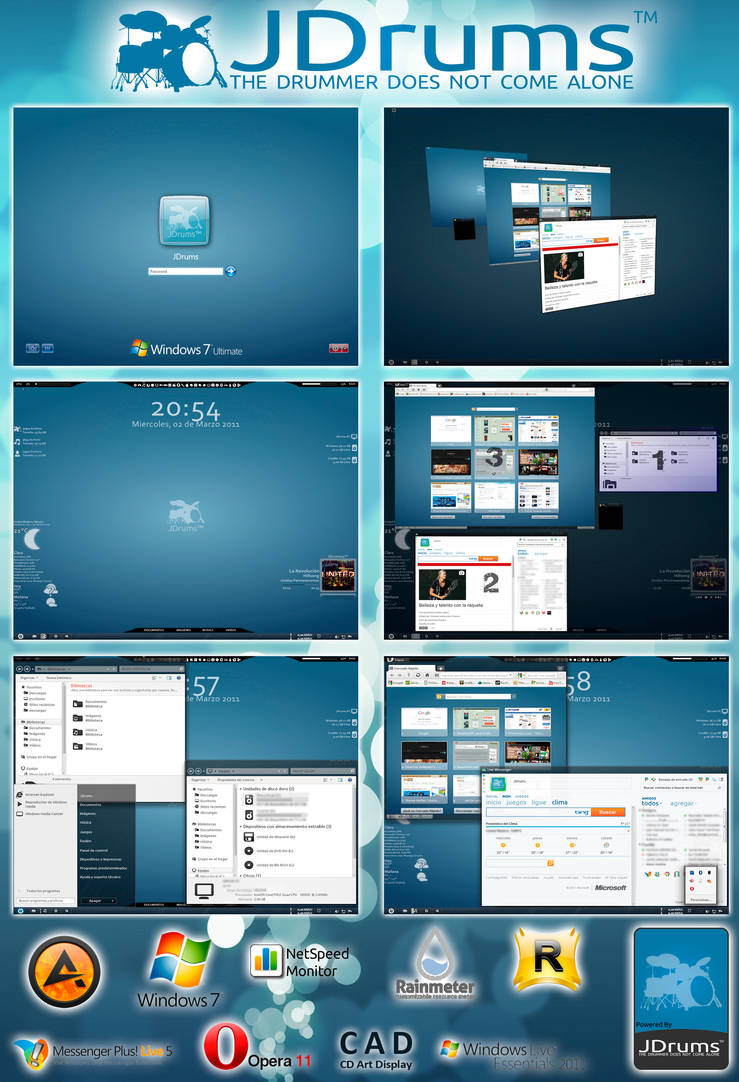Click the yellow RocketDock R icon
The width and height of the screenshot is (739, 1082).
547,958
